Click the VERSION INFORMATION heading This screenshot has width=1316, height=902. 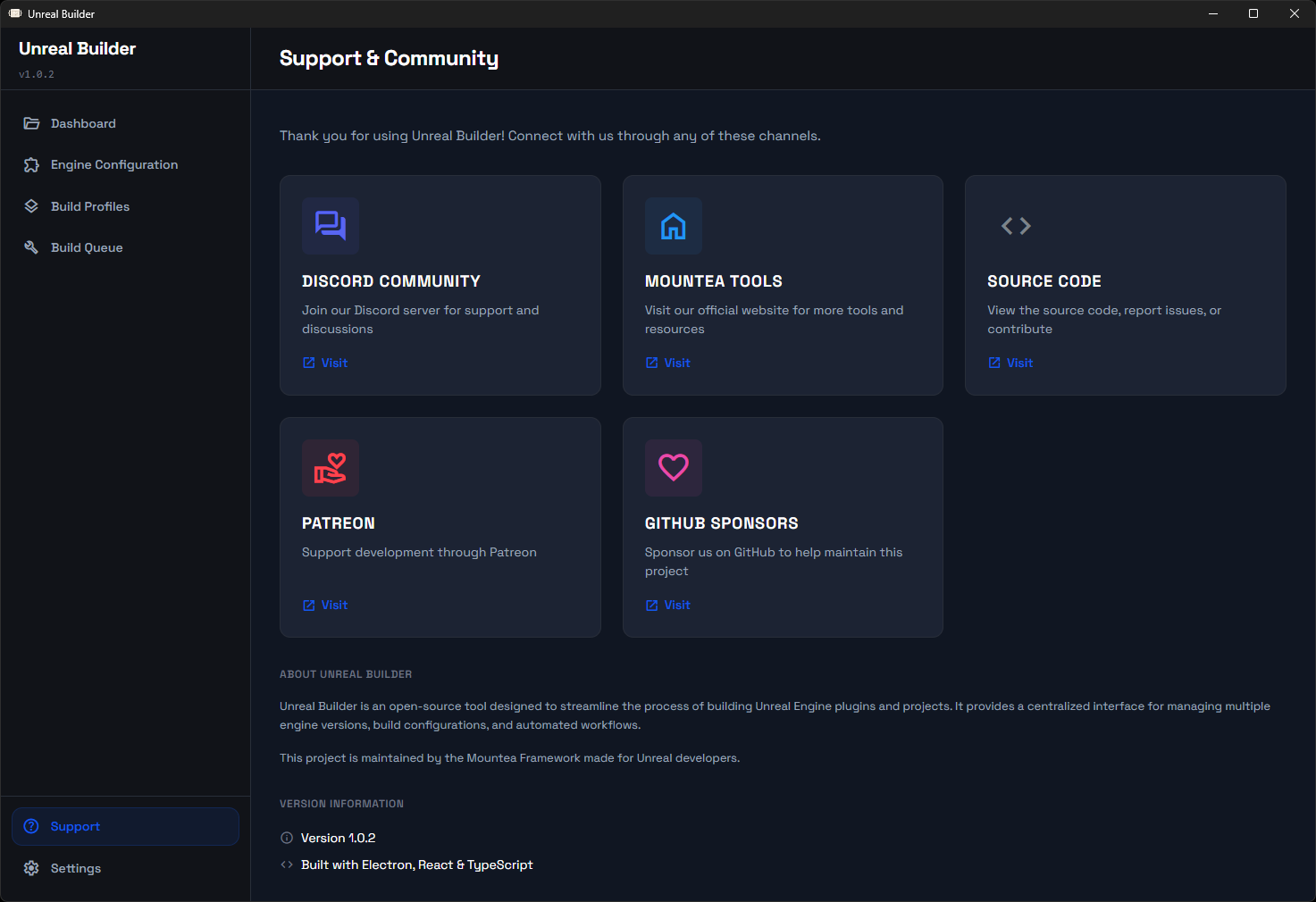pyautogui.click(x=341, y=804)
